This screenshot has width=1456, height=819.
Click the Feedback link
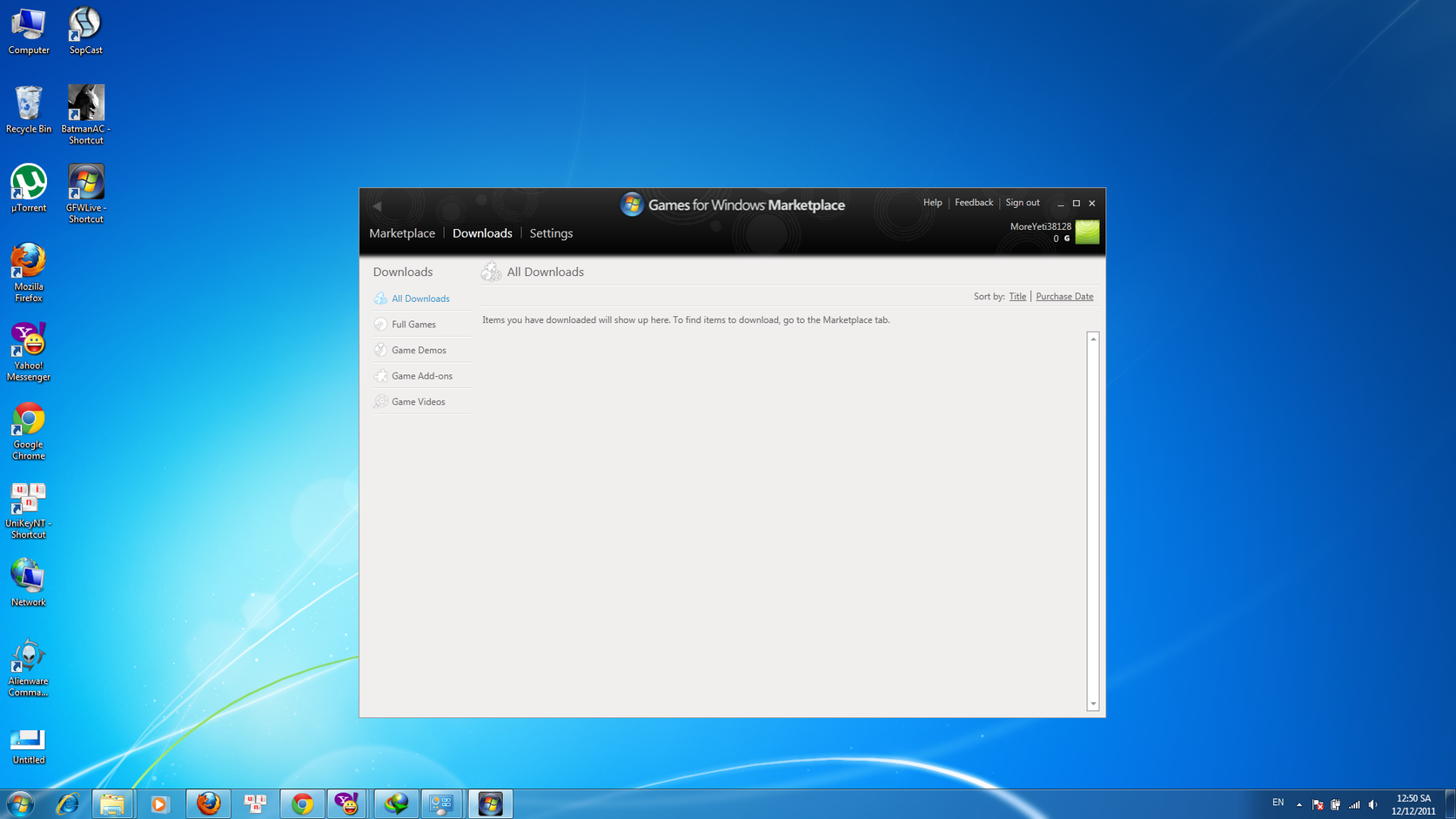(x=974, y=203)
